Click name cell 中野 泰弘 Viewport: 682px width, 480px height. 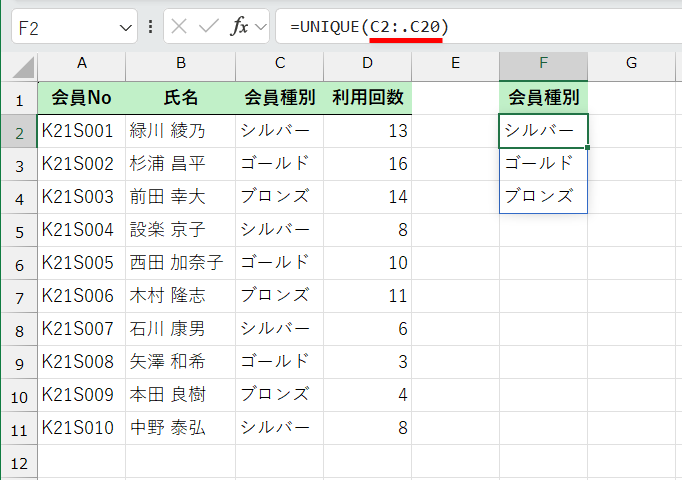coord(181,428)
